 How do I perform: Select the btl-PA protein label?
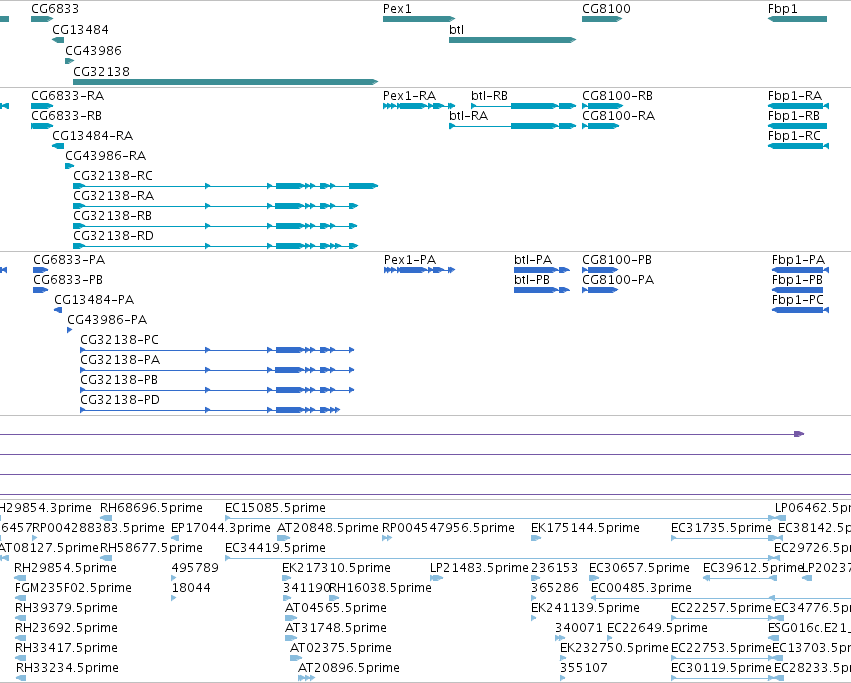(533, 260)
